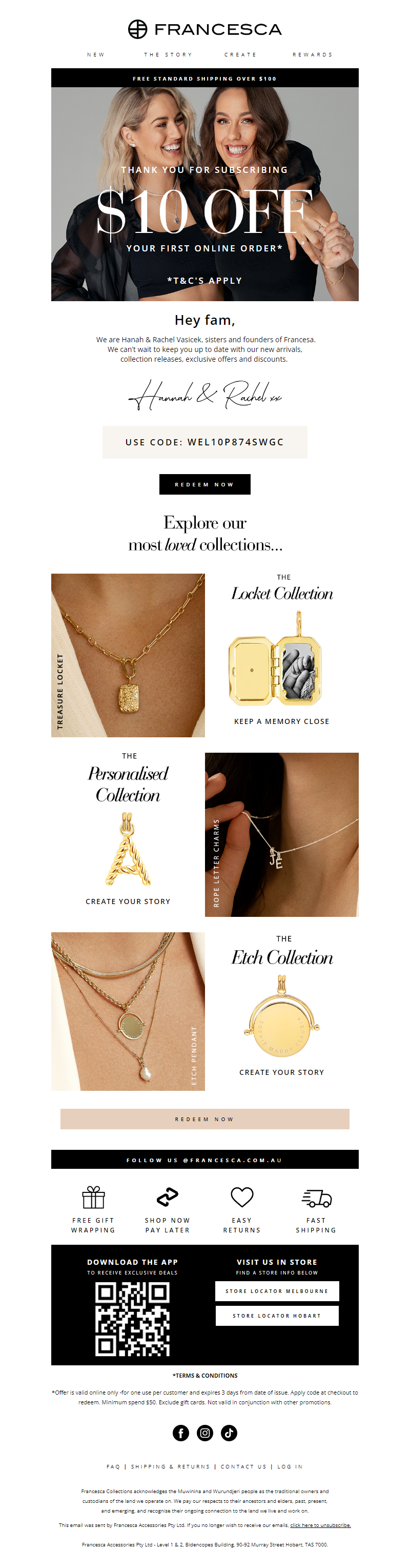The width and height of the screenshot is (410, 1568).
Task: Click the fast shipping truck icon
Action: (x=316, y=1198)
